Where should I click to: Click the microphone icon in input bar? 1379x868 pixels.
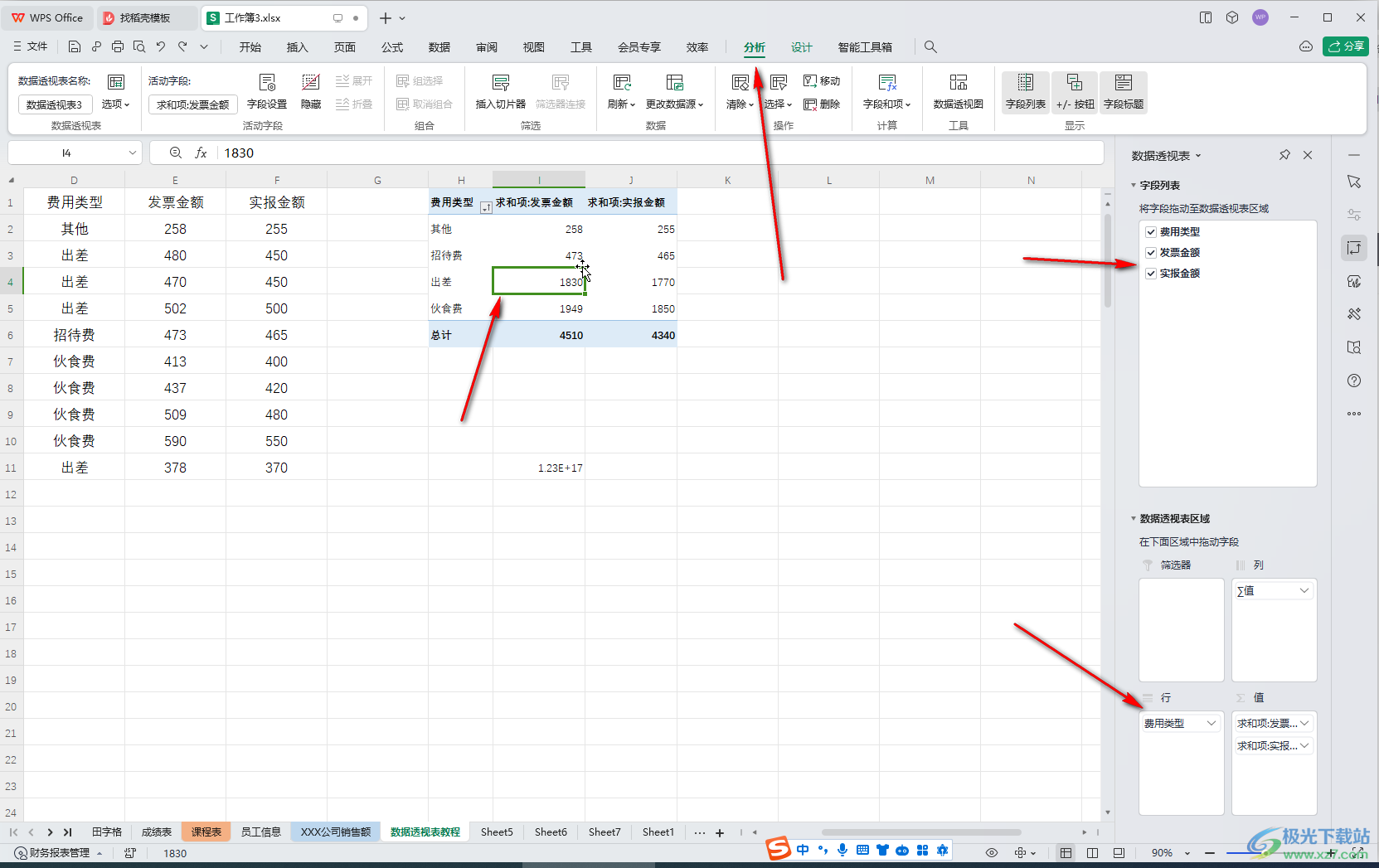click(x=842, y=850)
